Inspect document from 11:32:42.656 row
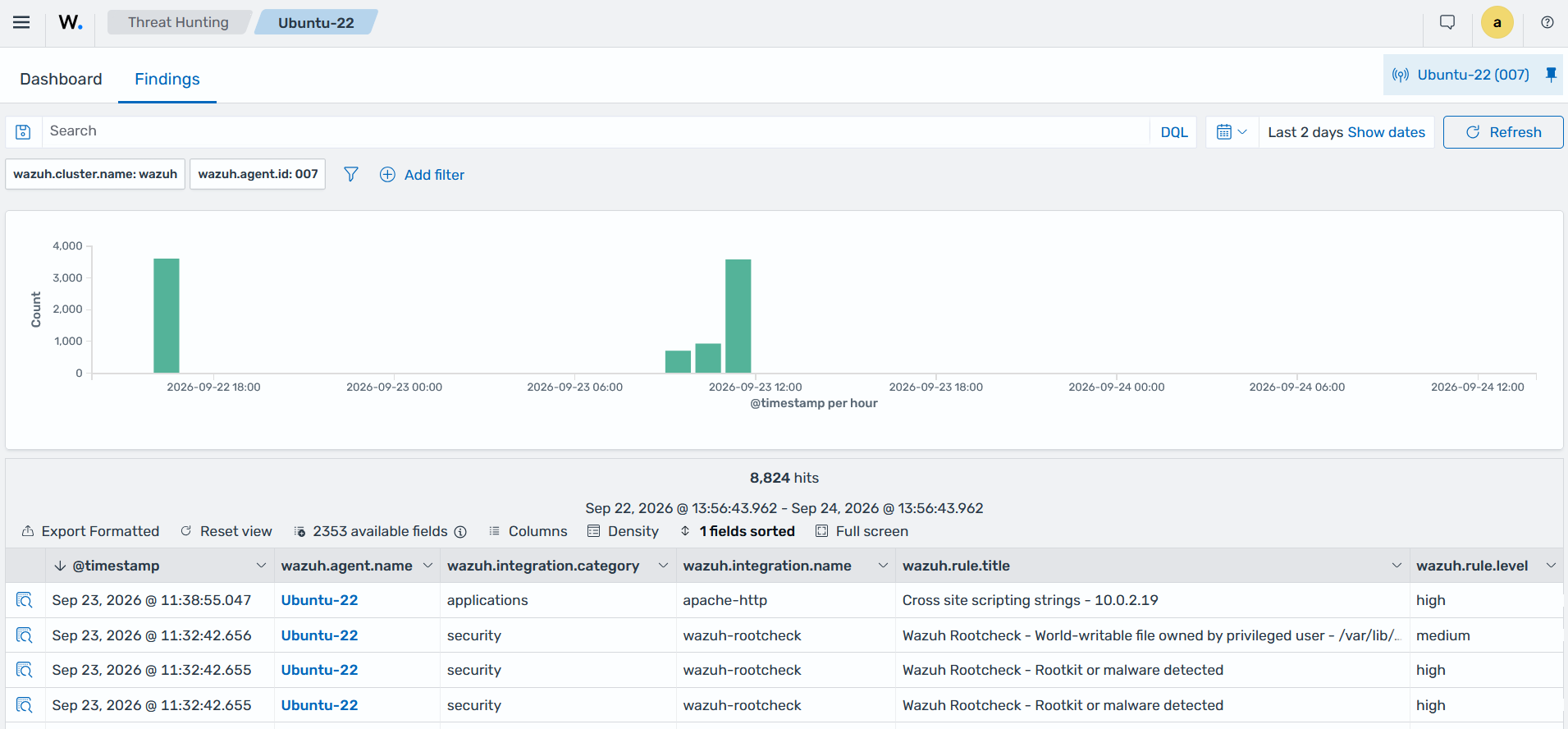1568x729 pixels. [25, 635]
